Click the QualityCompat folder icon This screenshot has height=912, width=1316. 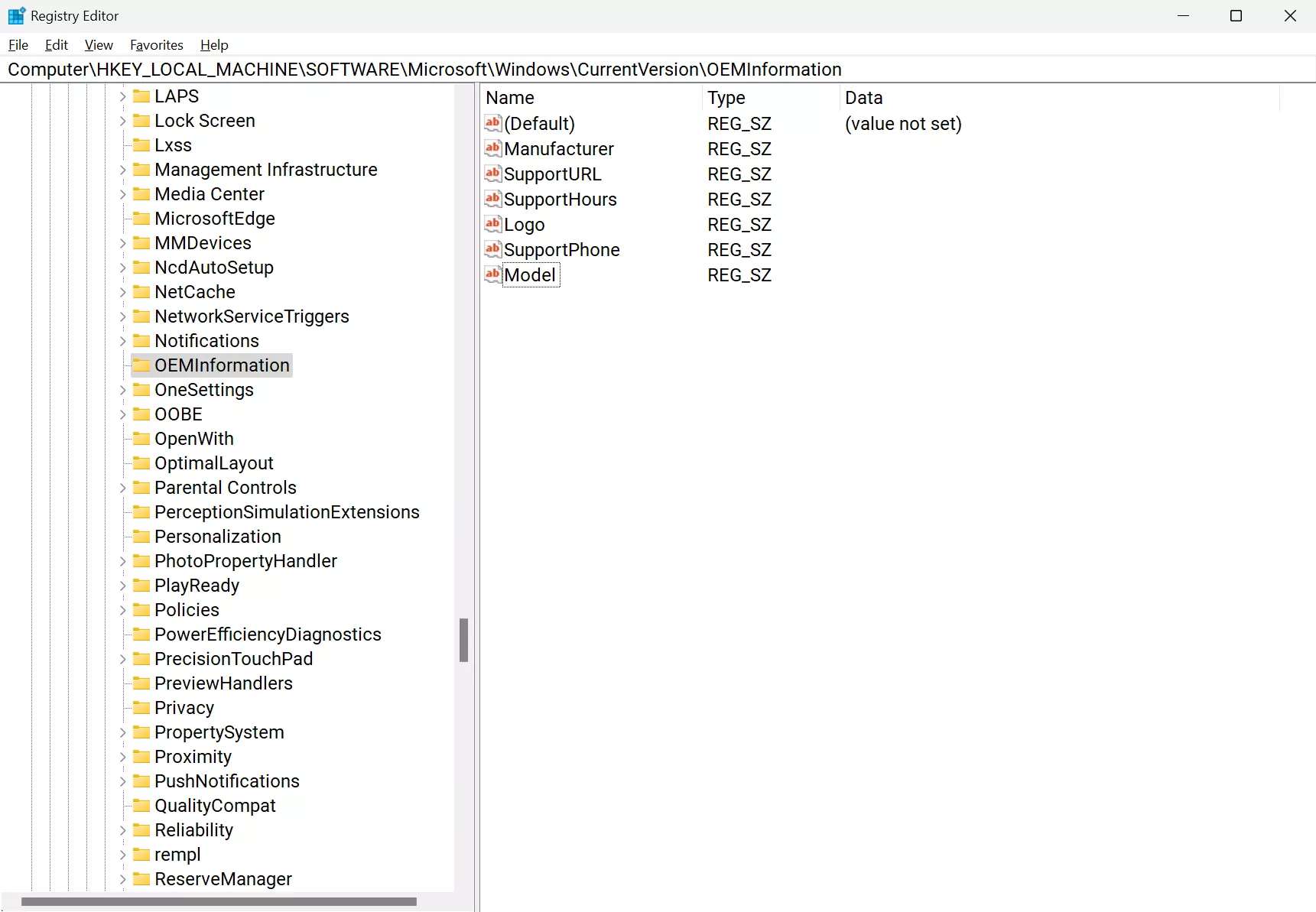141,805
